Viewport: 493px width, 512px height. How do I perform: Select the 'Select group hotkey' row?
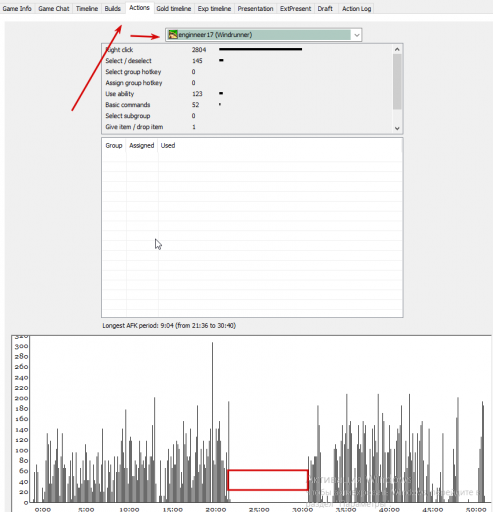[x=247, y=72]
